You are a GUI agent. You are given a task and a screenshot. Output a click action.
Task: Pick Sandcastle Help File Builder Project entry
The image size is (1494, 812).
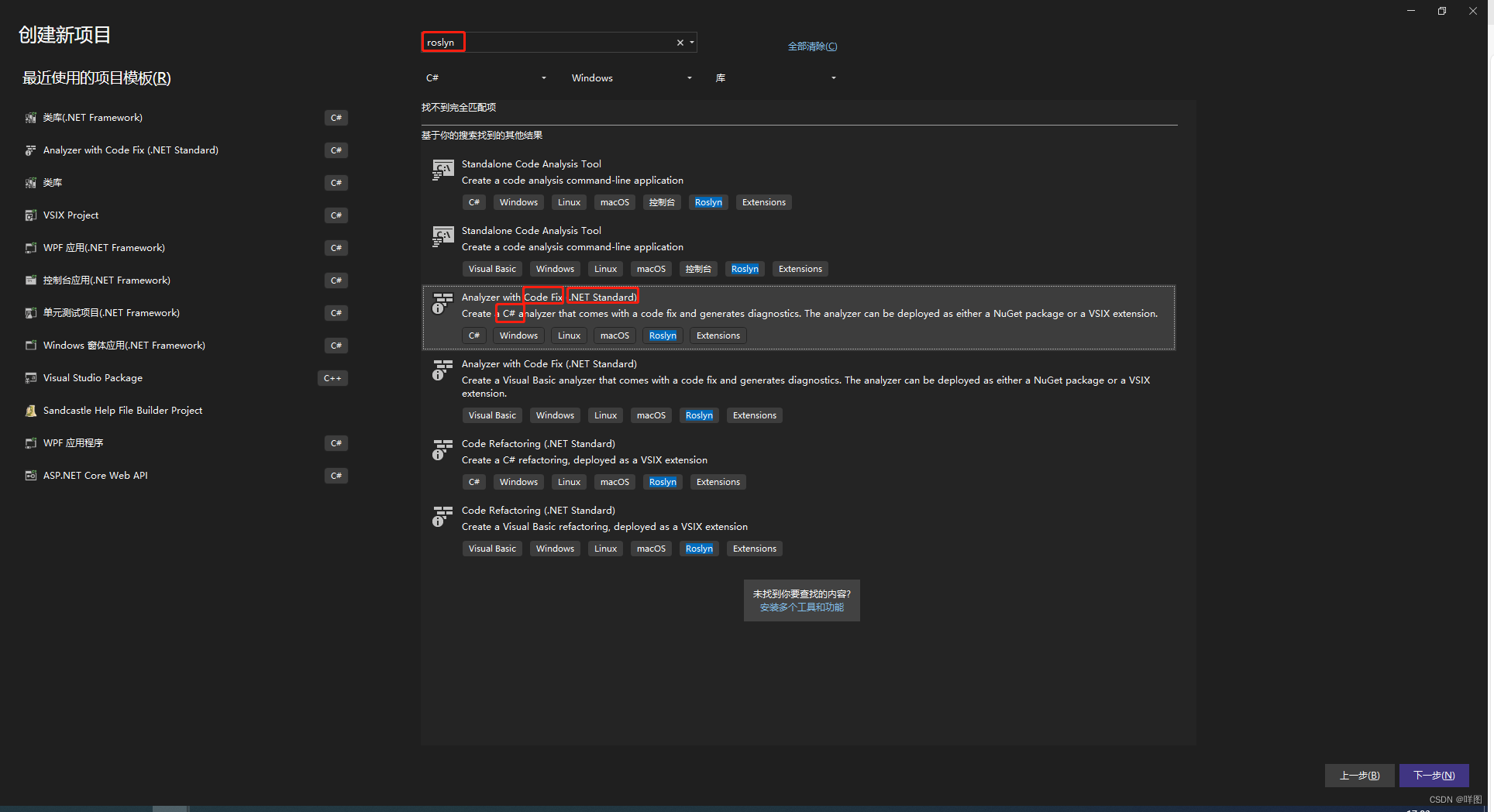click(x=186, y=411)
